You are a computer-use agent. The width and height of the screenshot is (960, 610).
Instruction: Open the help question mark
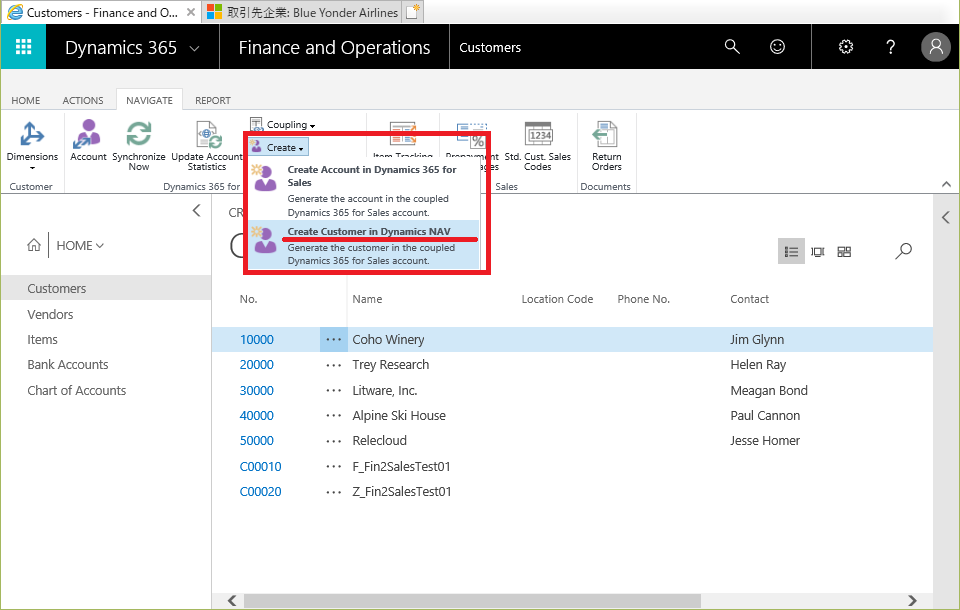point(890,47)
